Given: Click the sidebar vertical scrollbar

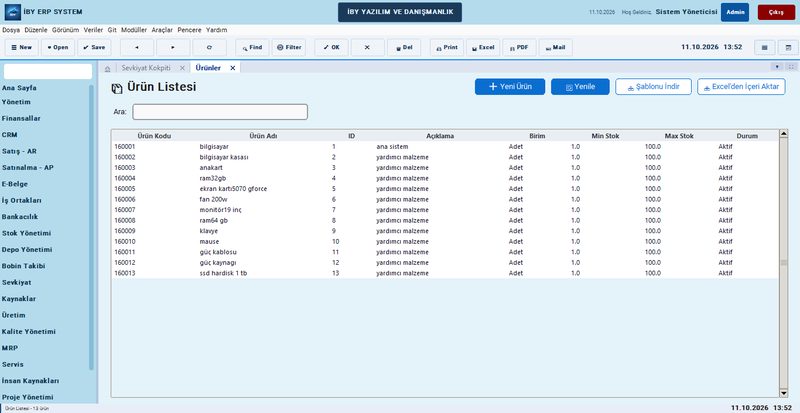Looking at the screenshot, I should tap(91, 227).
